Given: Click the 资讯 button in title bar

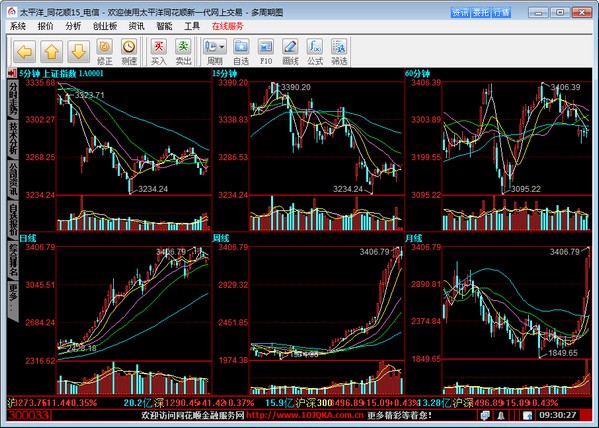Looking at the screenshot, I should tap(460, 13).
